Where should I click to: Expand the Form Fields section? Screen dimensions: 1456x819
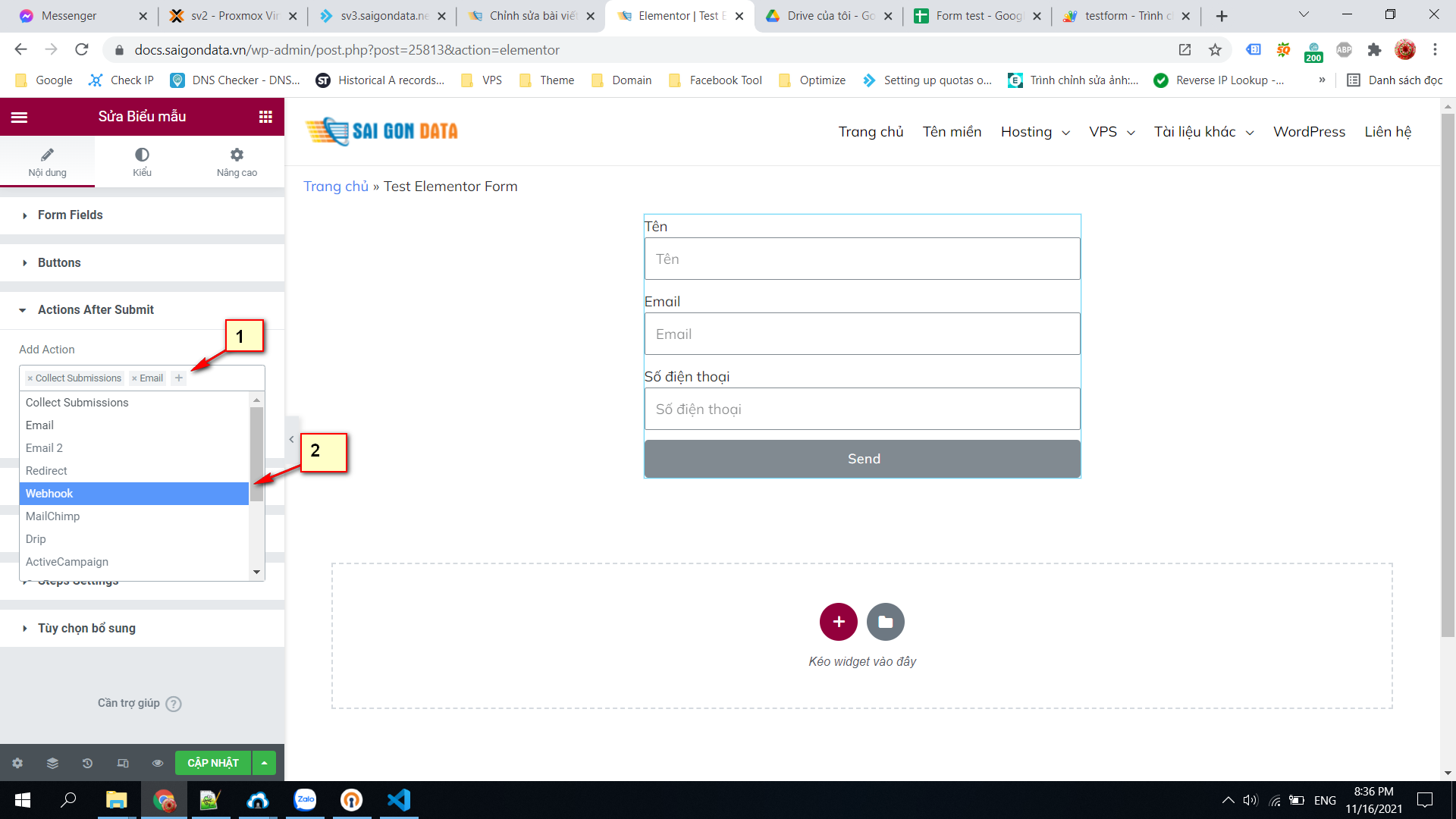click(x=142, y=215)
